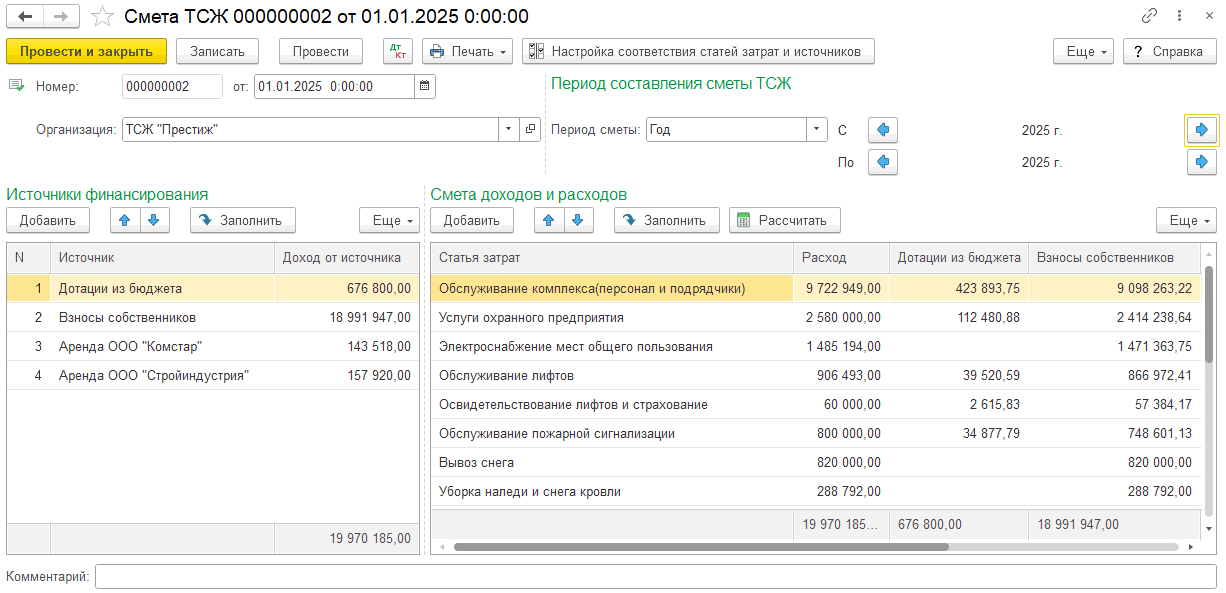1226x593 pixels.
Task: Move source row up in Источники финансирования
Action: point(125,220)
